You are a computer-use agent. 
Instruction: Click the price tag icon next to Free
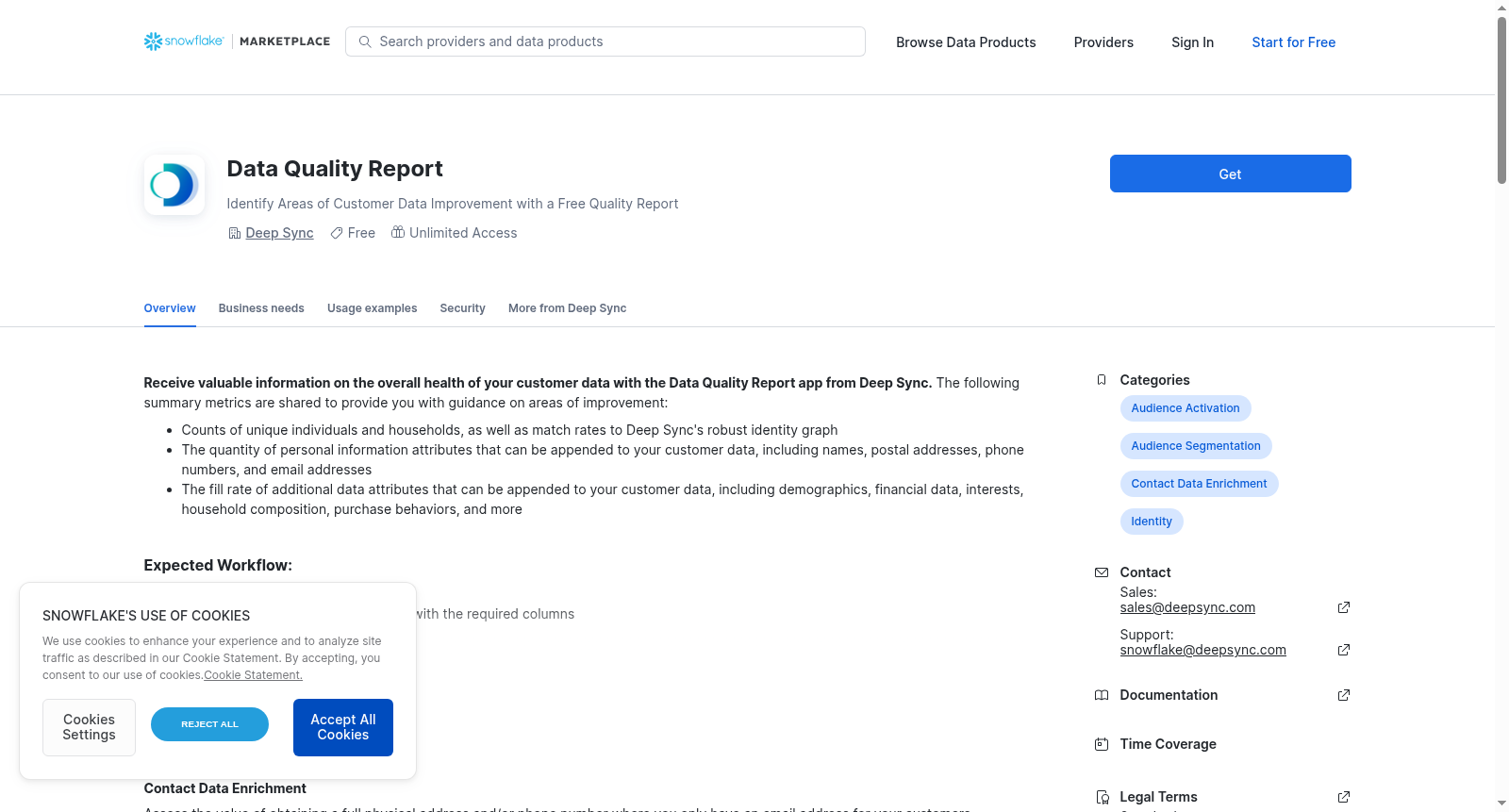337,233
